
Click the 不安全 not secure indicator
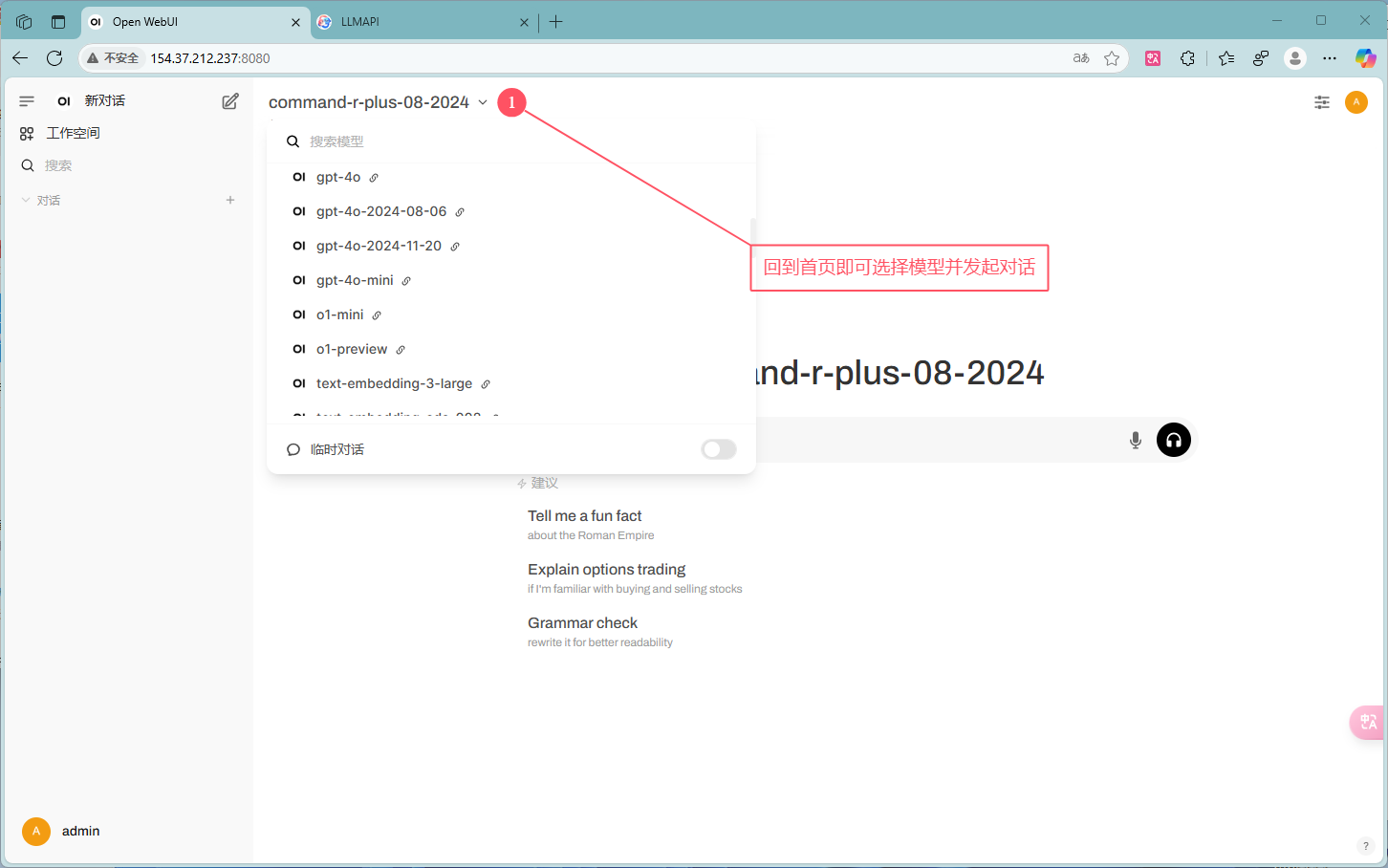pyautogui.click(x=113, y=58)
